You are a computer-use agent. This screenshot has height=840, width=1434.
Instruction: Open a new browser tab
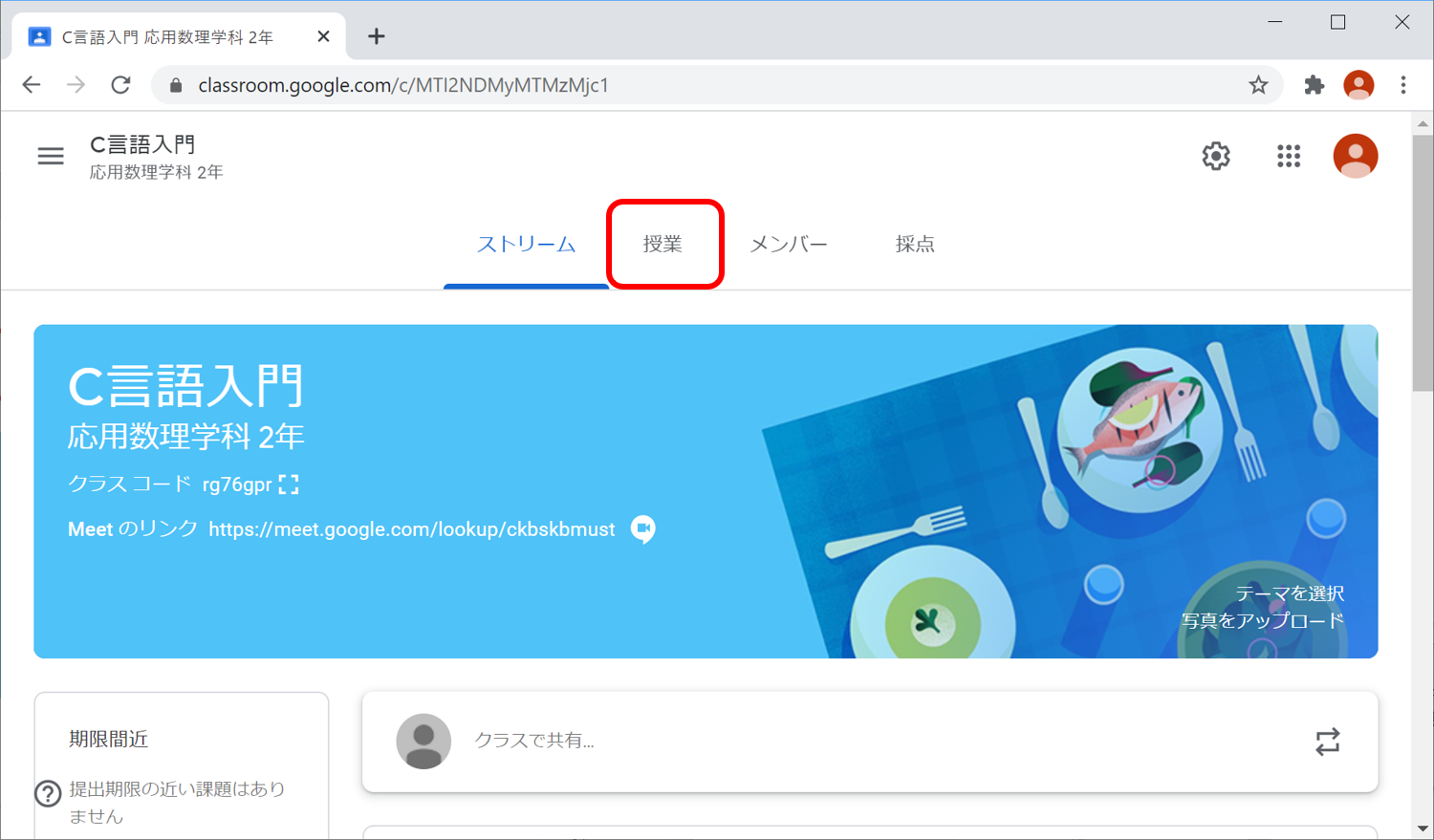tap(377, 36)
